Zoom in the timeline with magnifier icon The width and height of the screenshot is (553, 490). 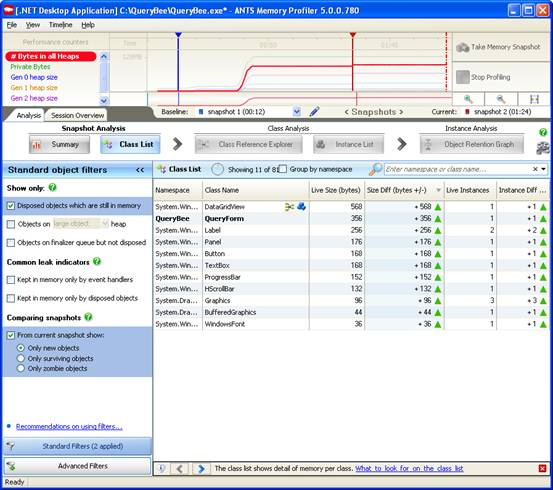tap(468, 99)
